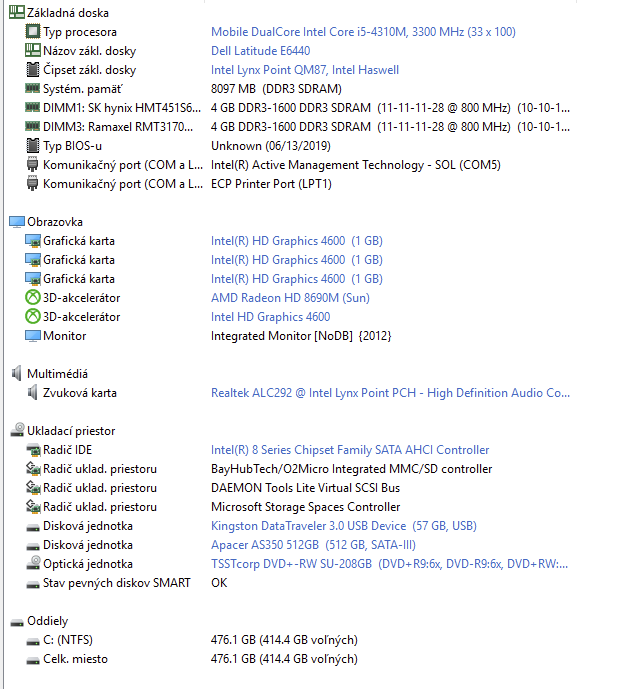Select the Celk. miesto row label

click(75, 659)
